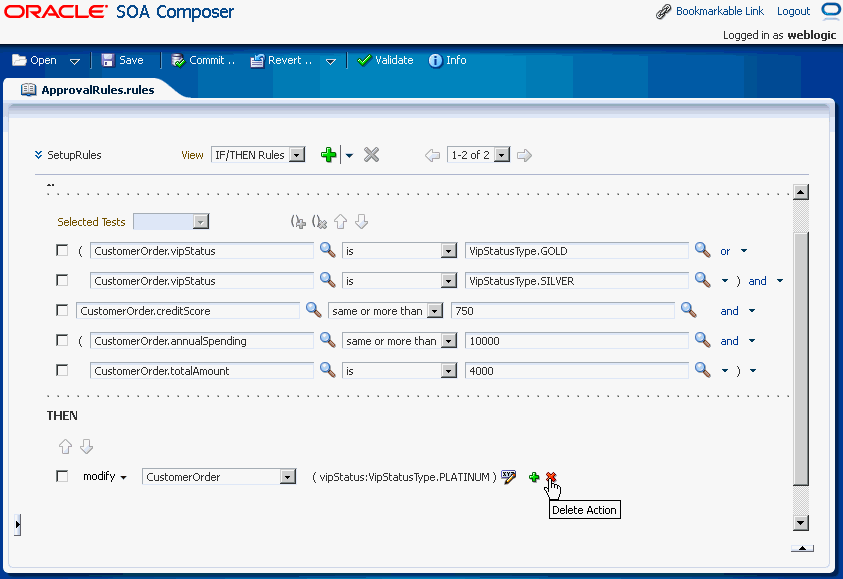Commit changes via Commit button
The width and height of the screenshot is (843, 579).
(x=203, y=60)
